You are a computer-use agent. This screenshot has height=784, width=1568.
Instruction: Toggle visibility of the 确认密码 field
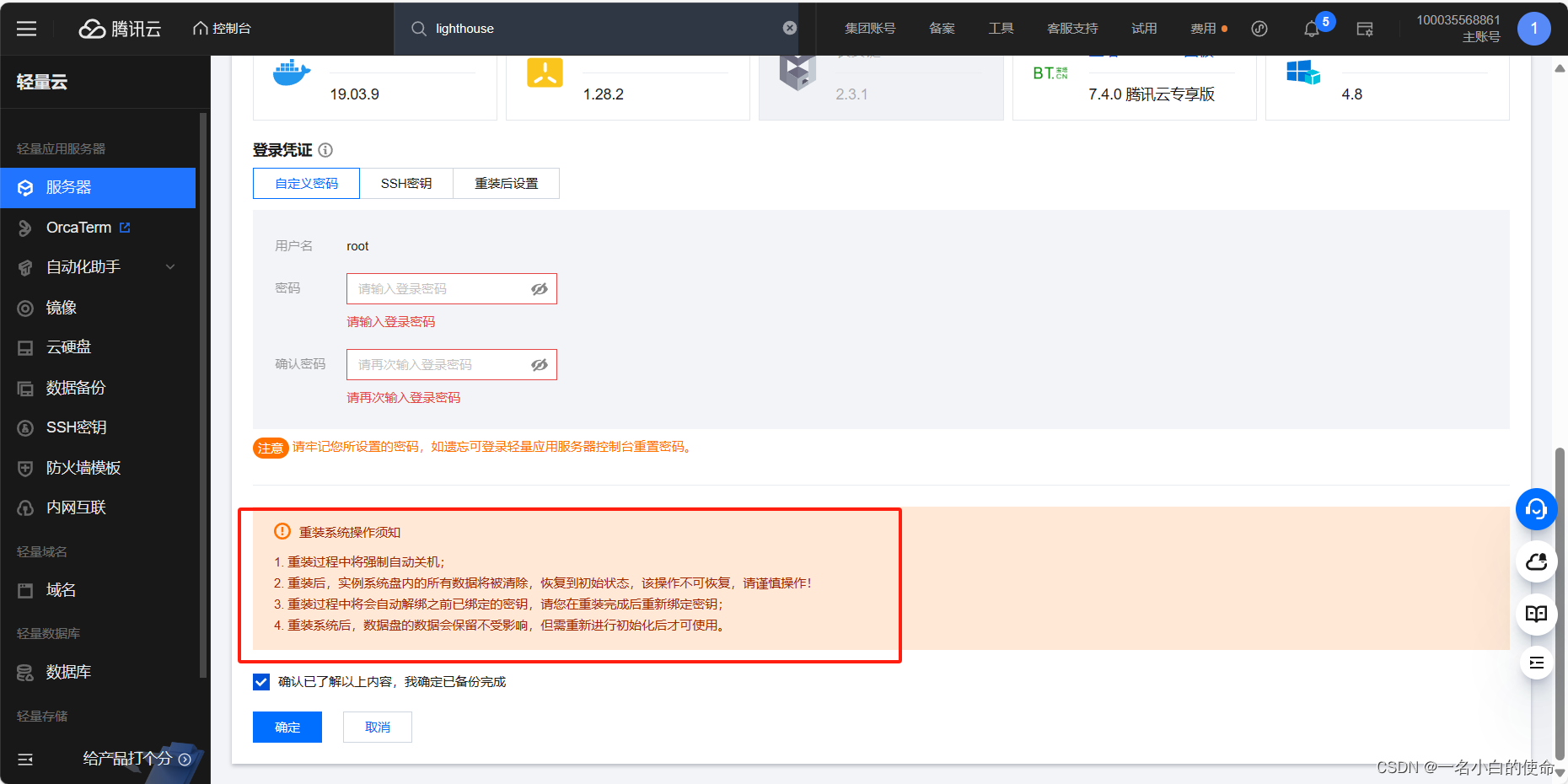[x=540, y=365]
